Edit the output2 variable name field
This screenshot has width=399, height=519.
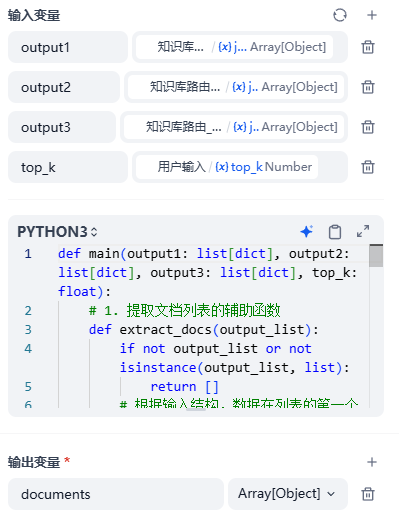(x=64, y=87)
